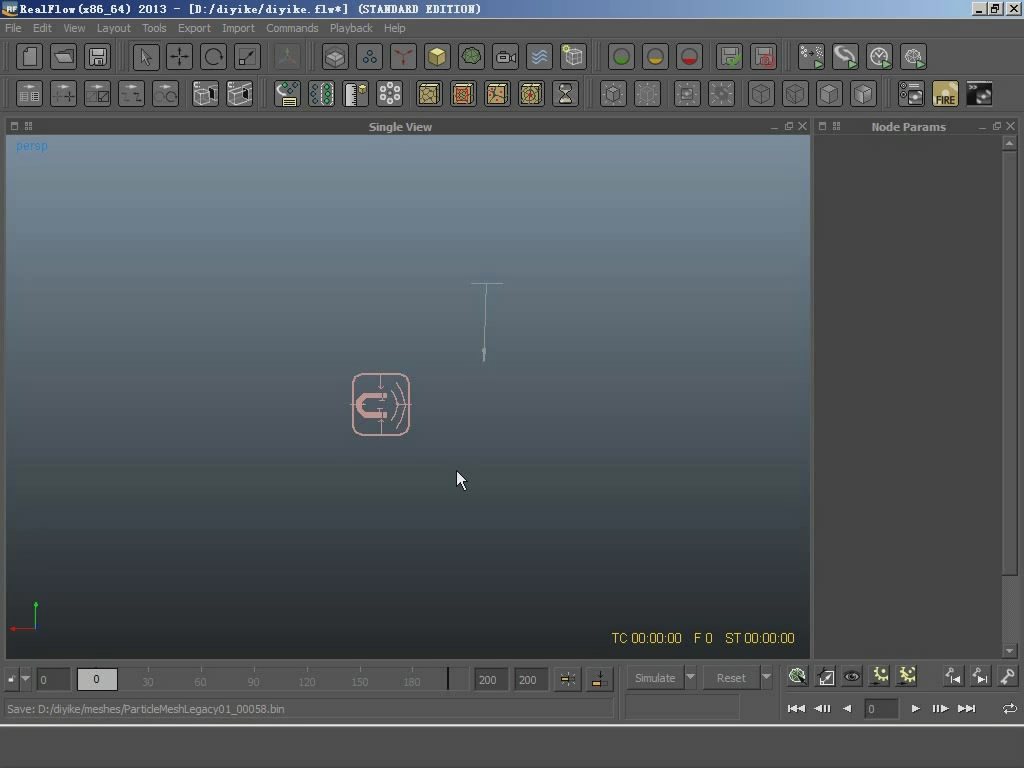Activate the Scale tool

tap(248, 57)
